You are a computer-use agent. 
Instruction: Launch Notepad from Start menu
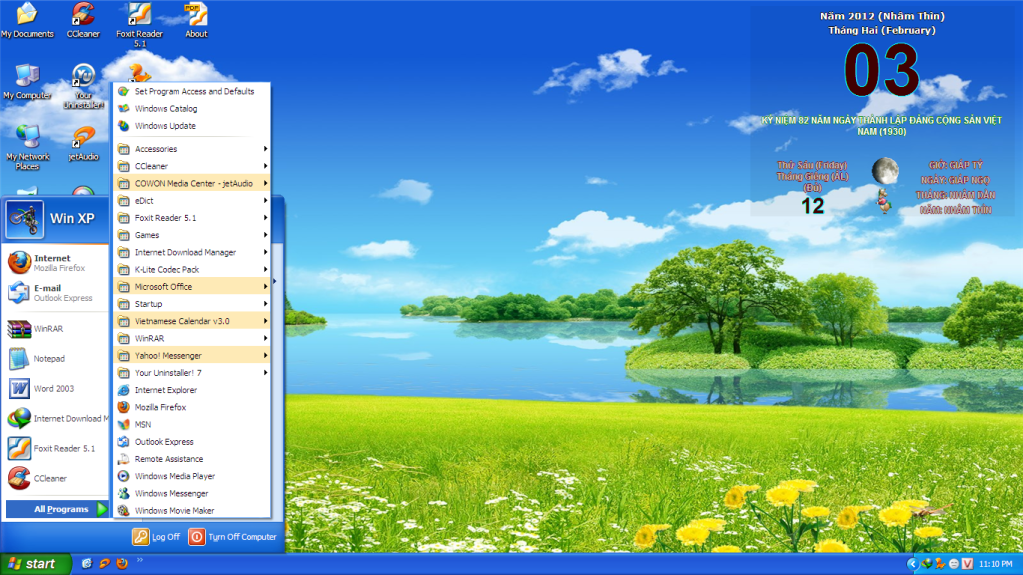56,358
